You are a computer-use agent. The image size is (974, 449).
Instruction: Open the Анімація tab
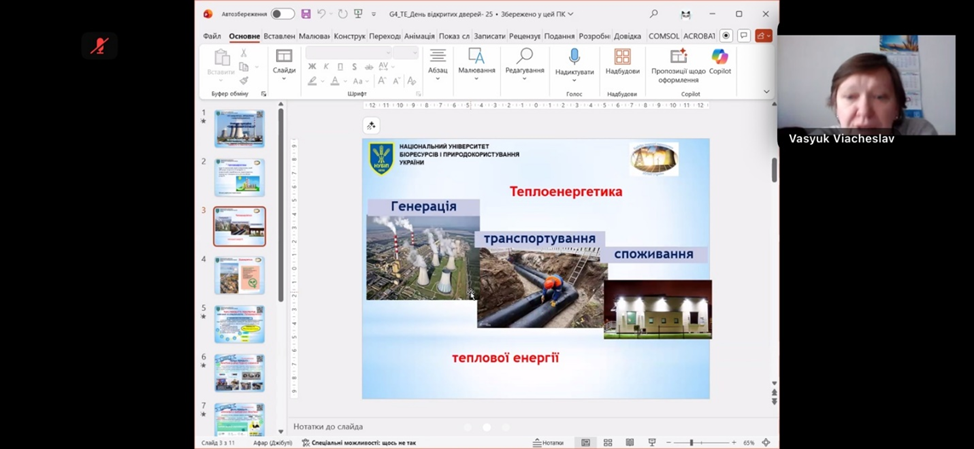[419, 36]
